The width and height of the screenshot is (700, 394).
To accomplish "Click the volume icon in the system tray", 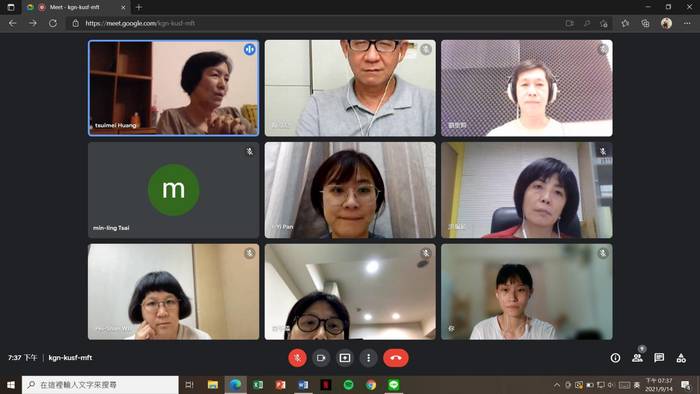I will click(611, 385).
